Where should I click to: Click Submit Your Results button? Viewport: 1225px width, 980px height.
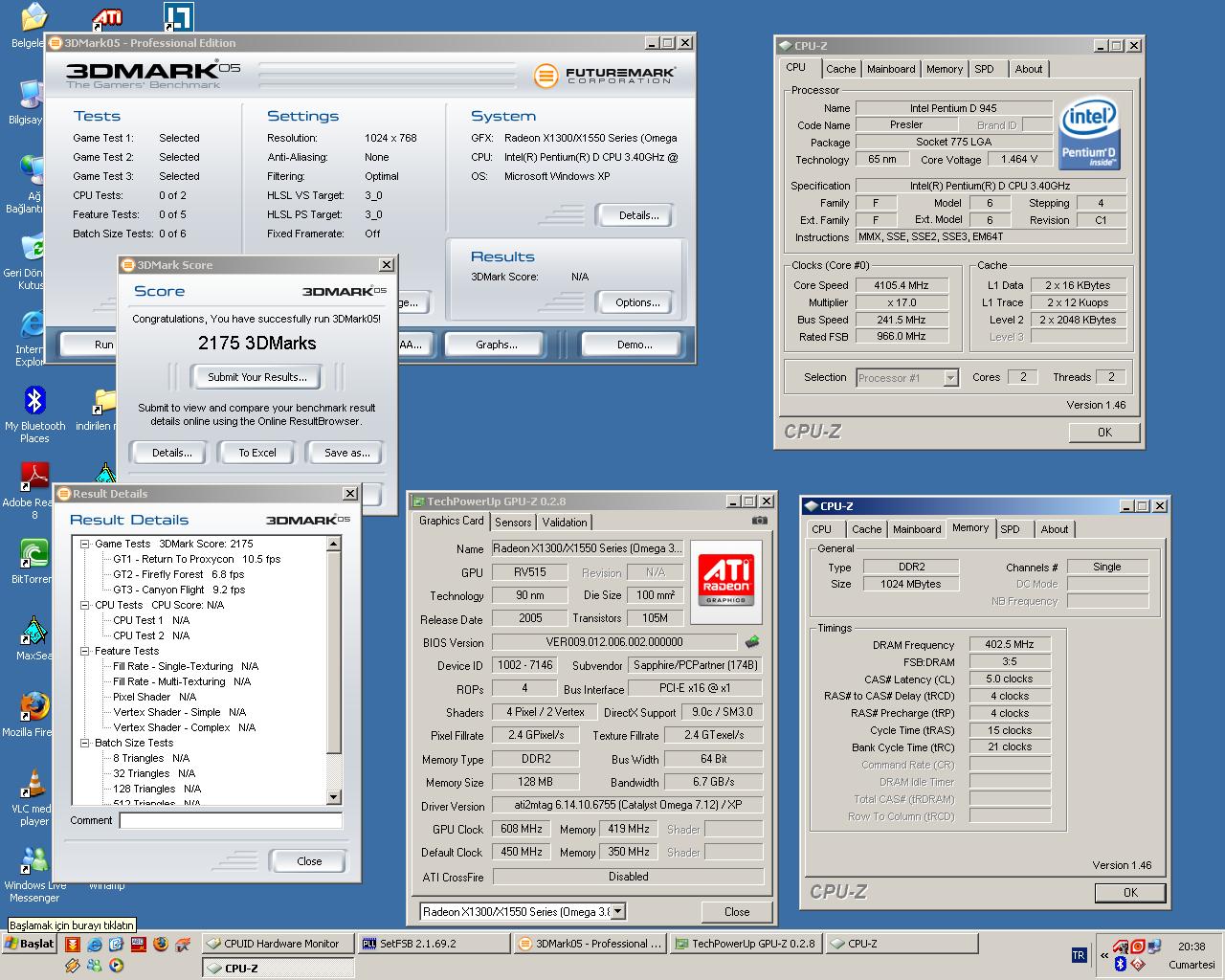pyautogui.click(x=257, y=377)
